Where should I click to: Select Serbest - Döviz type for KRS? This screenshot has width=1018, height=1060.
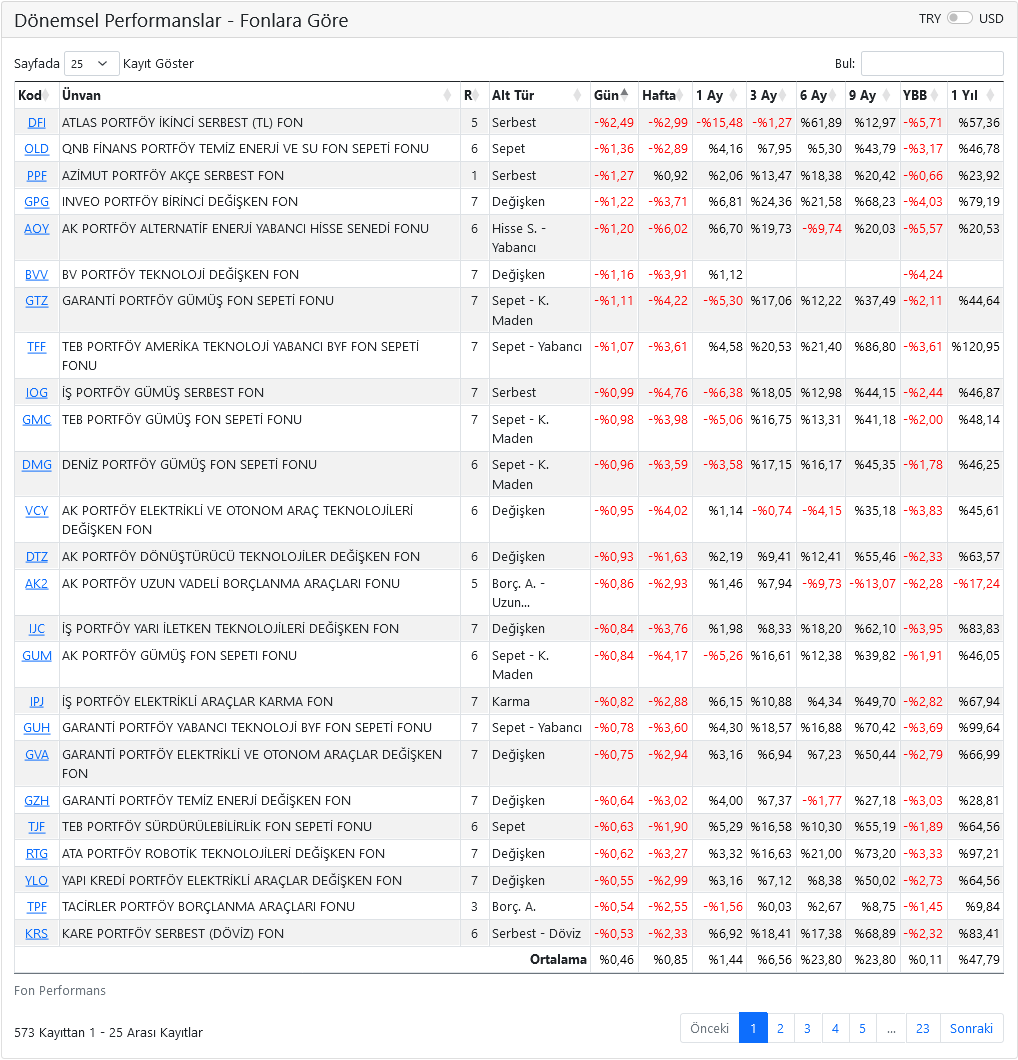click(536, 934)
